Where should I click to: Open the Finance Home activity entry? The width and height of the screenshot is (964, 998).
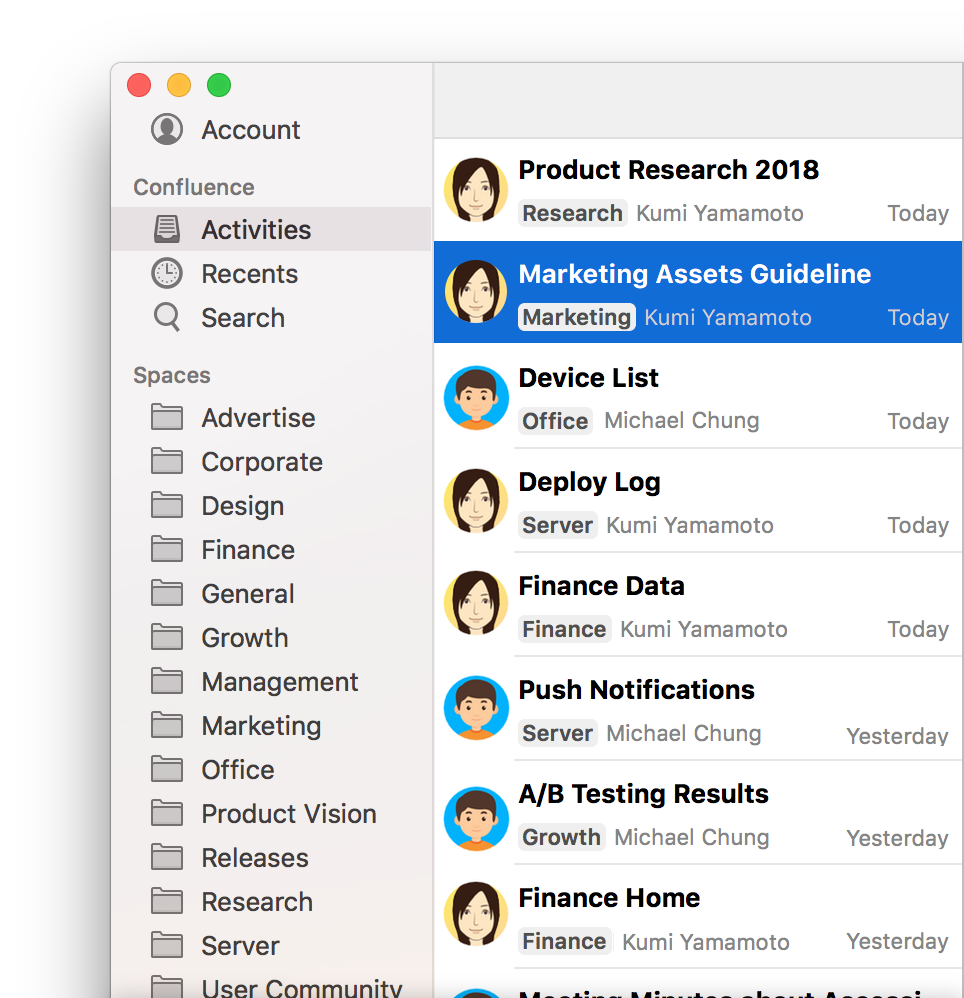click(609, 898)
